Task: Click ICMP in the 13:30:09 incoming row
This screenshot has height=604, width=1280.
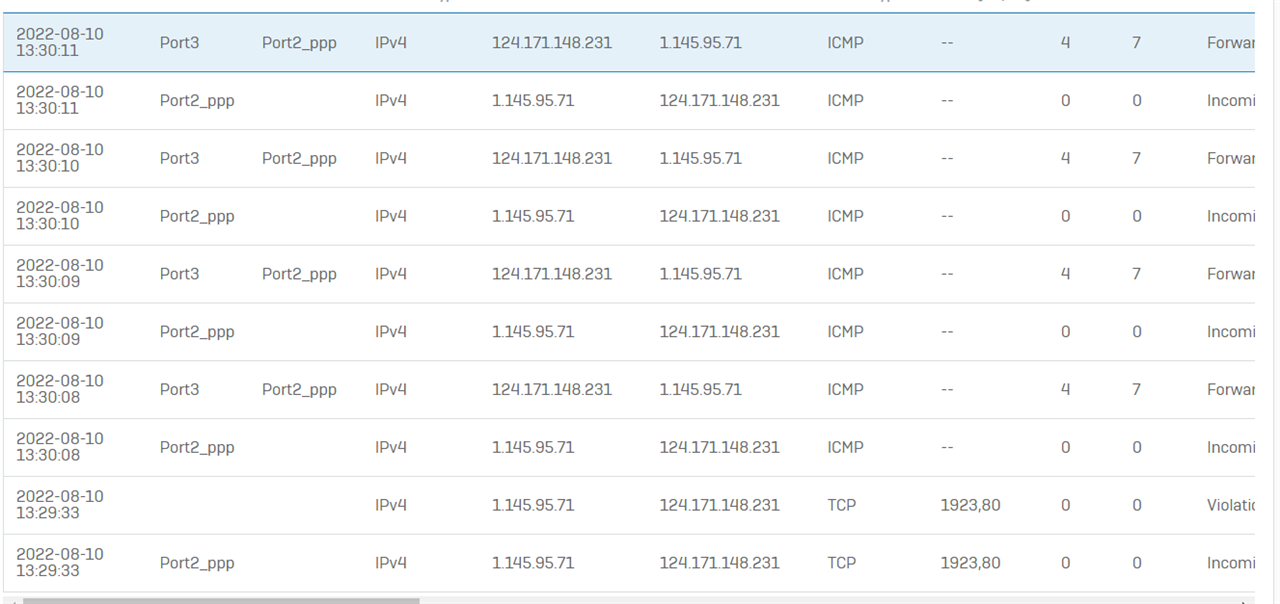Action: [845, 332]
